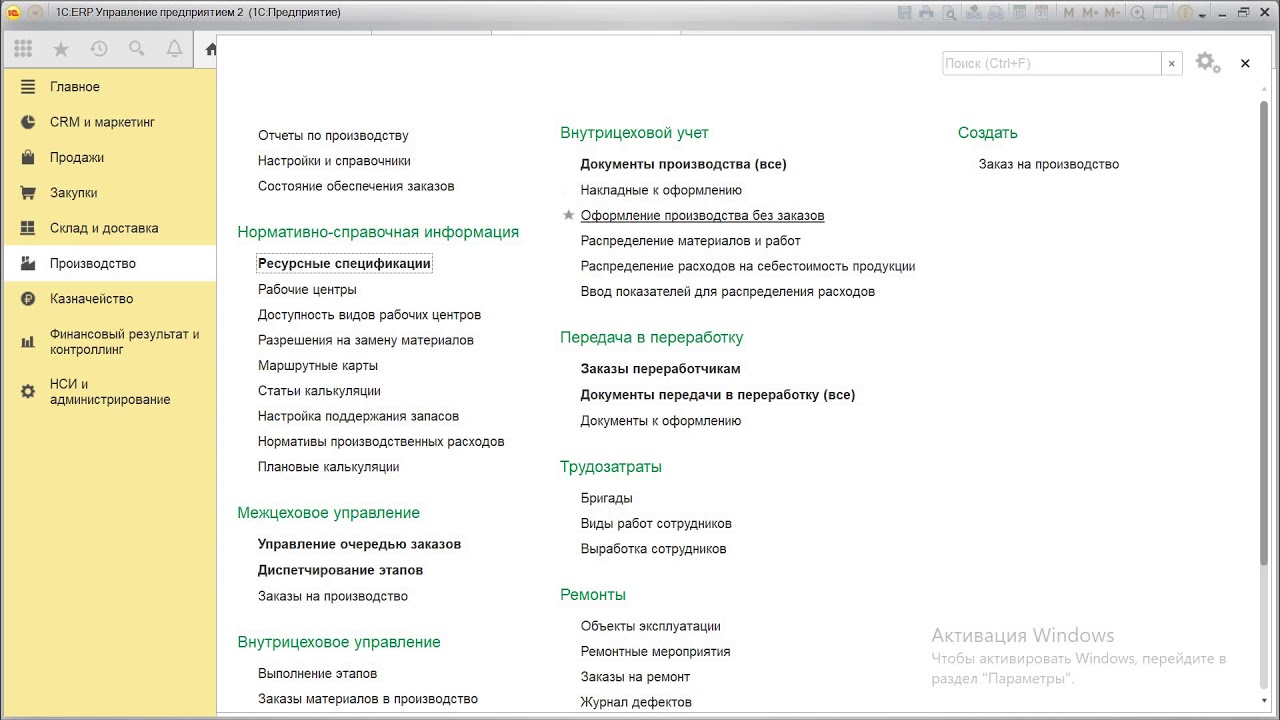Open the Продажи section

(x=108, y=157)
